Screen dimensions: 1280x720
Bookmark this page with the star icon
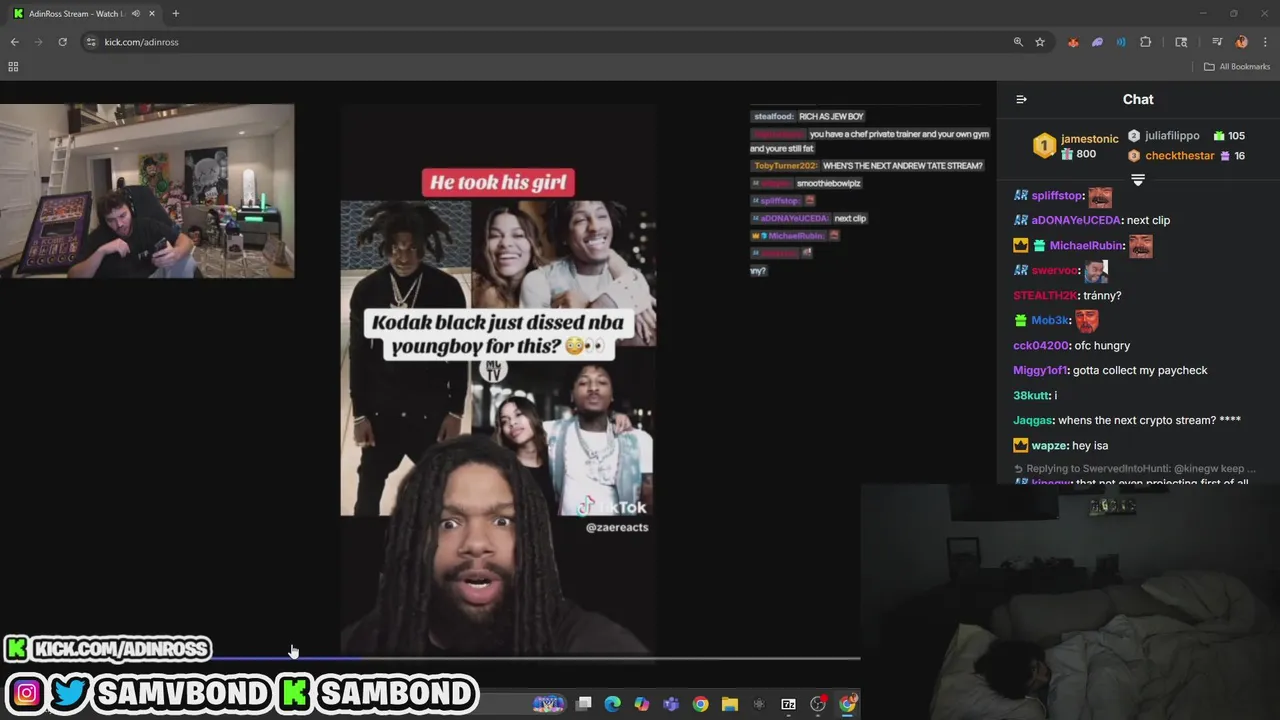[x=1040, y=42]
